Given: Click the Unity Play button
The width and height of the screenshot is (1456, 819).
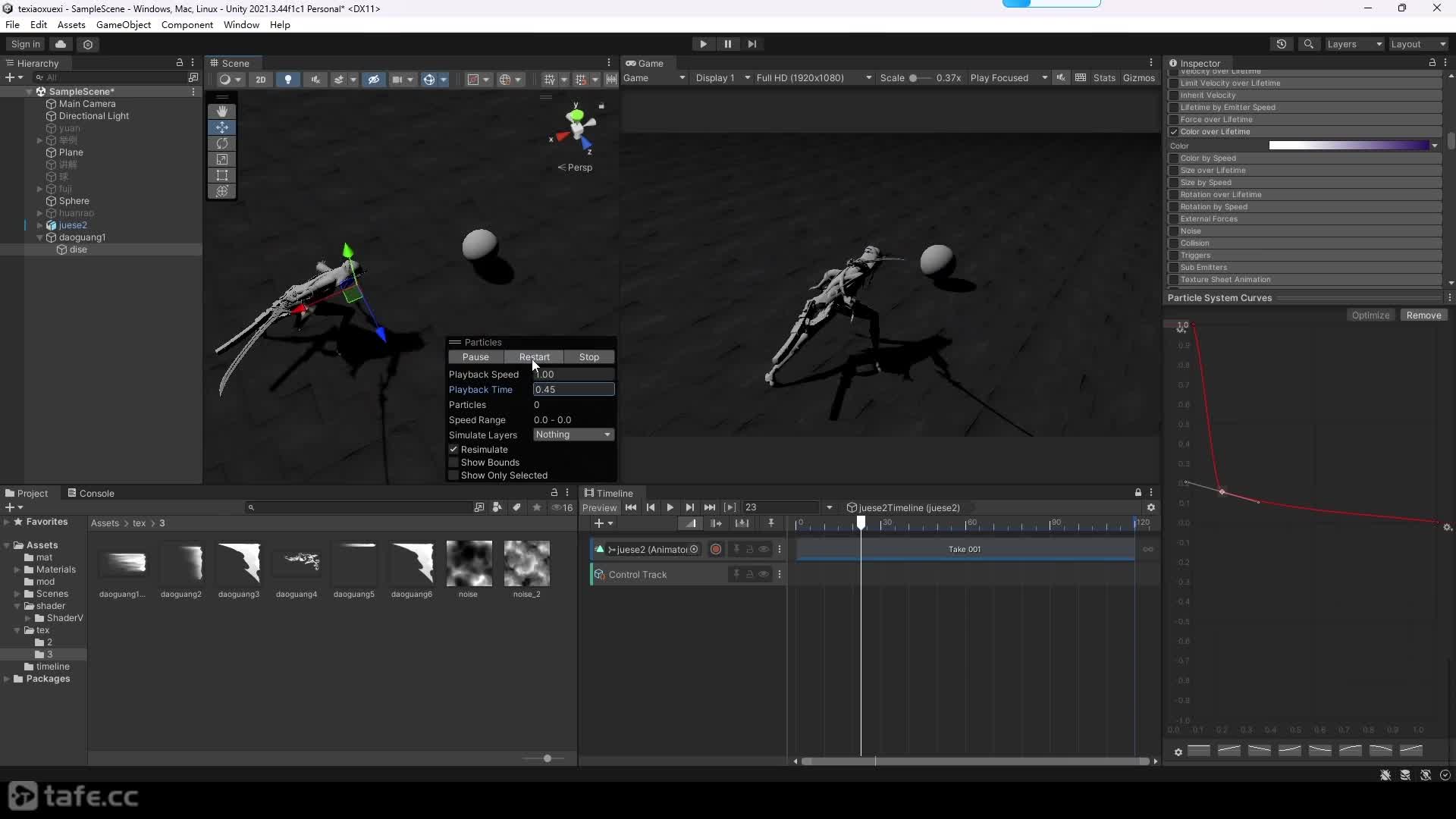Looking at the screenshot, I should coord(703,44).
